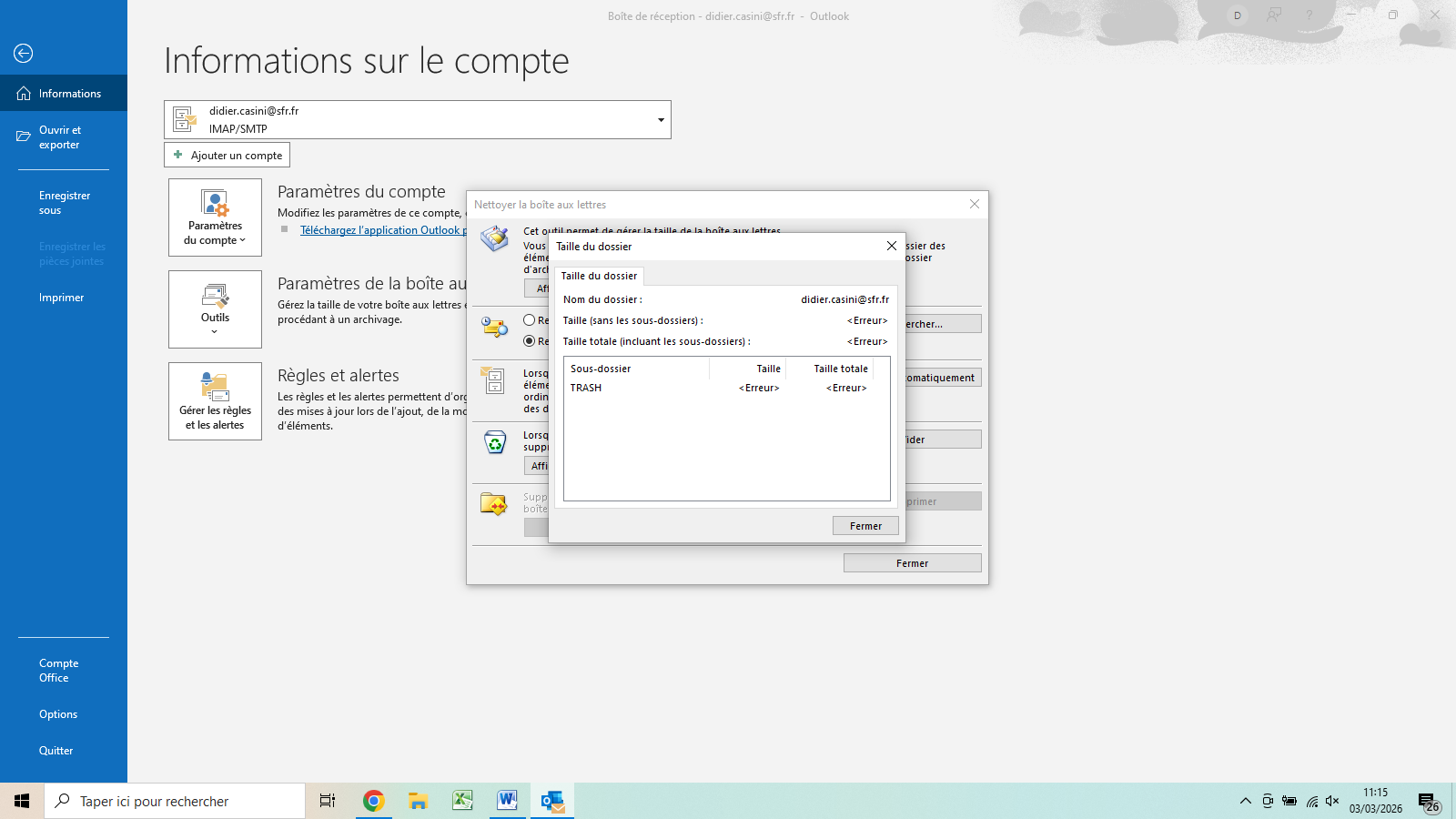Click the D account avatar in title bar
Viewport: 1456px width, 819px height.
pos(1238,15)
